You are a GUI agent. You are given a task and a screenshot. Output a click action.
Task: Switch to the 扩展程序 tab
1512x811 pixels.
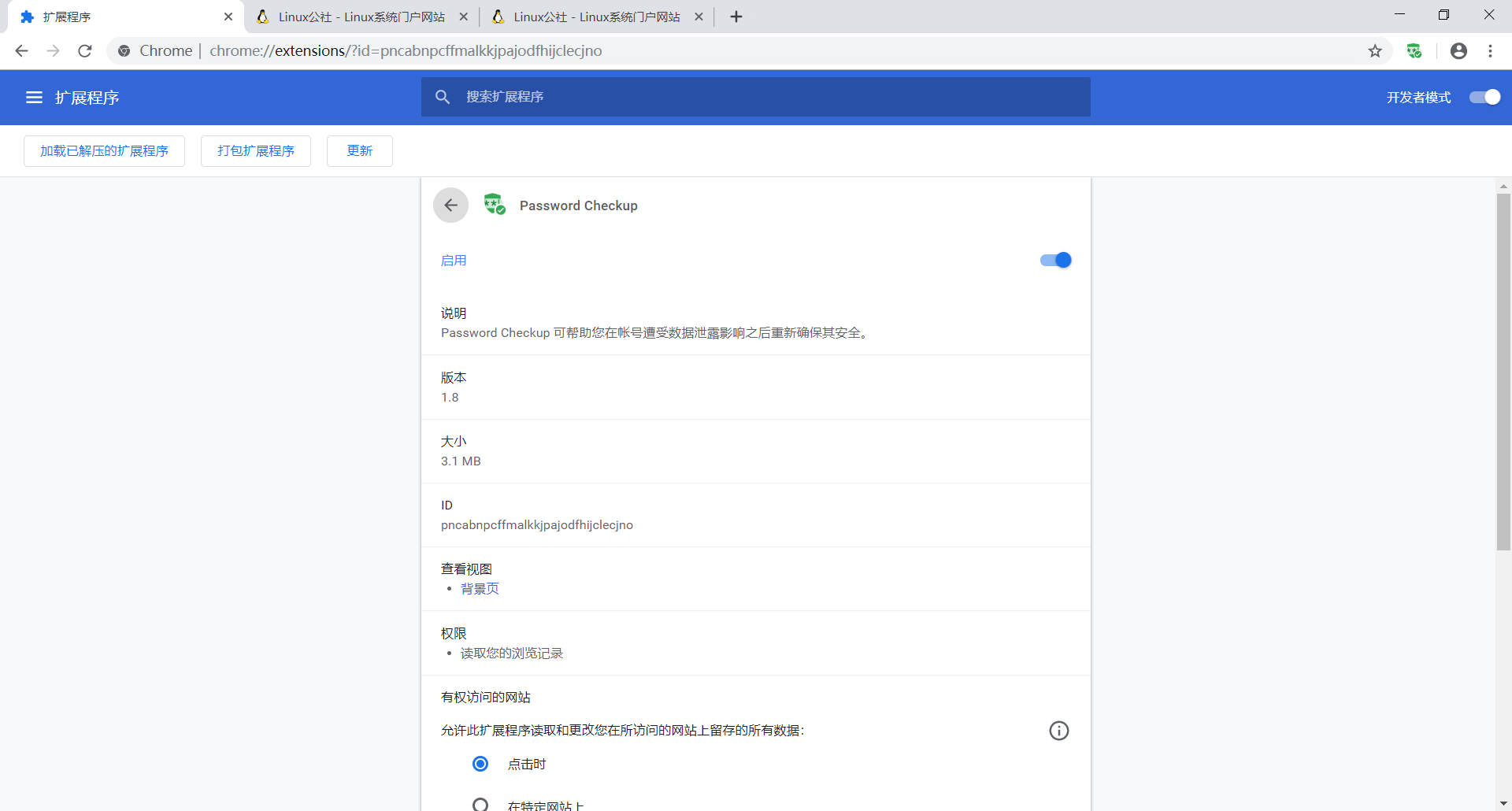tap(126, 17)
